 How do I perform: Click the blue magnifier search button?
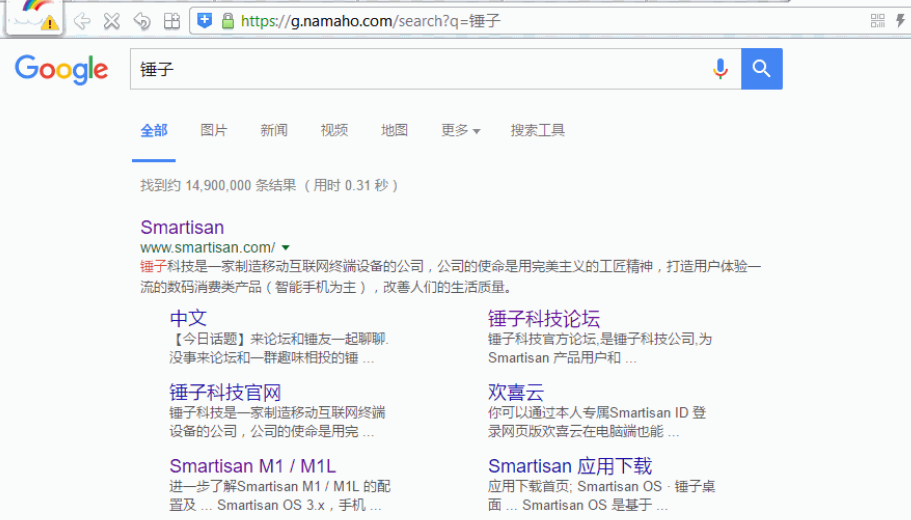tap(762, 69)
